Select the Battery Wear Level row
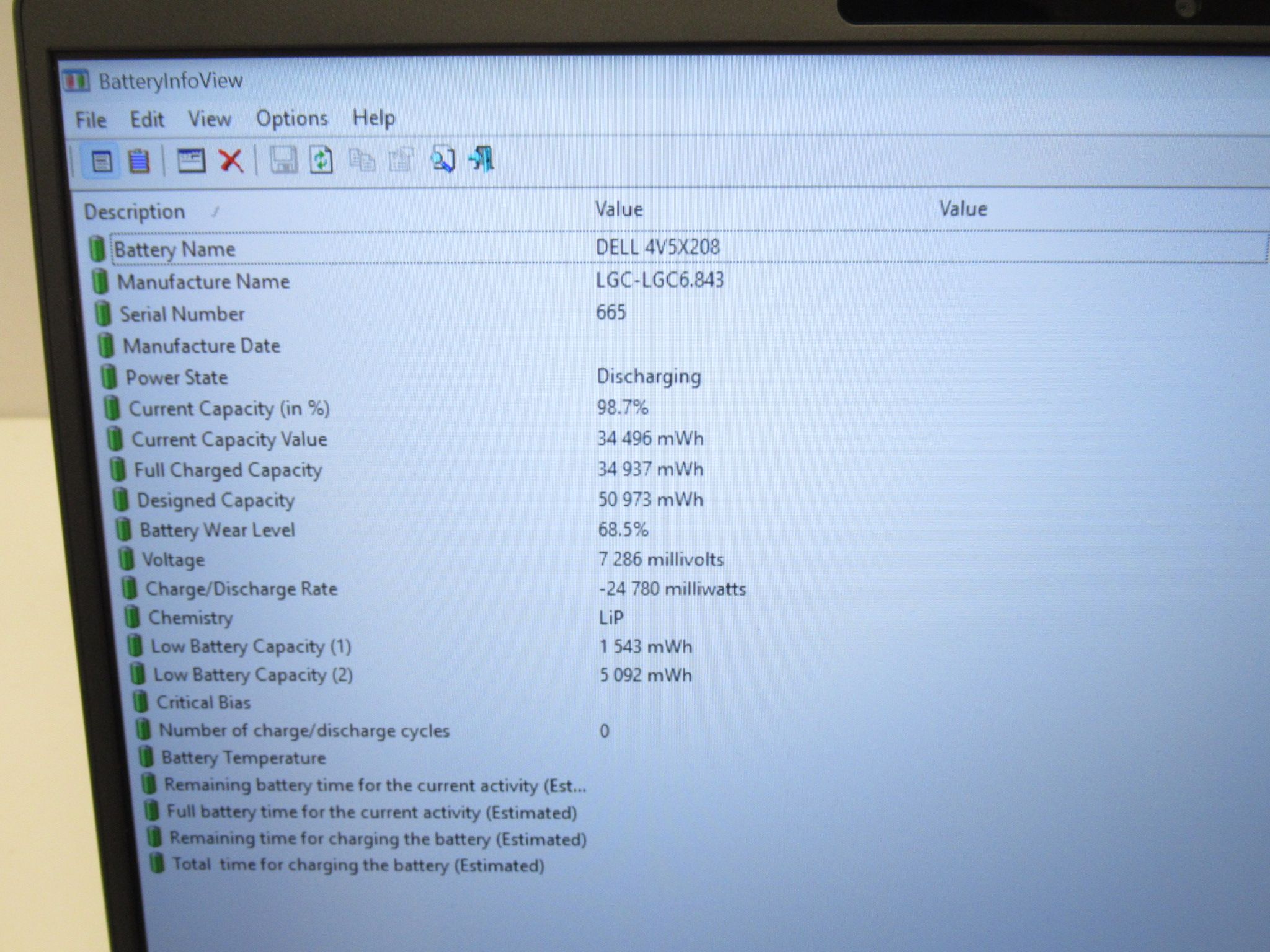 click(692, 530)
